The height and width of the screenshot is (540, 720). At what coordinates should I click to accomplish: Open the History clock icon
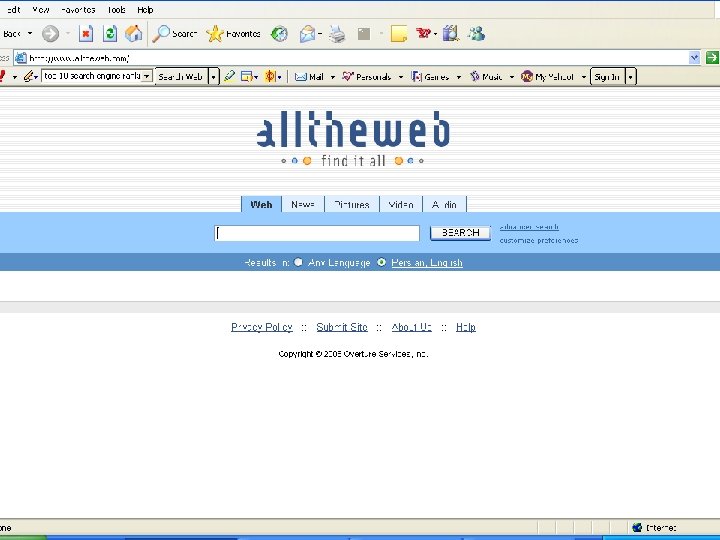[x=279, y=34]
